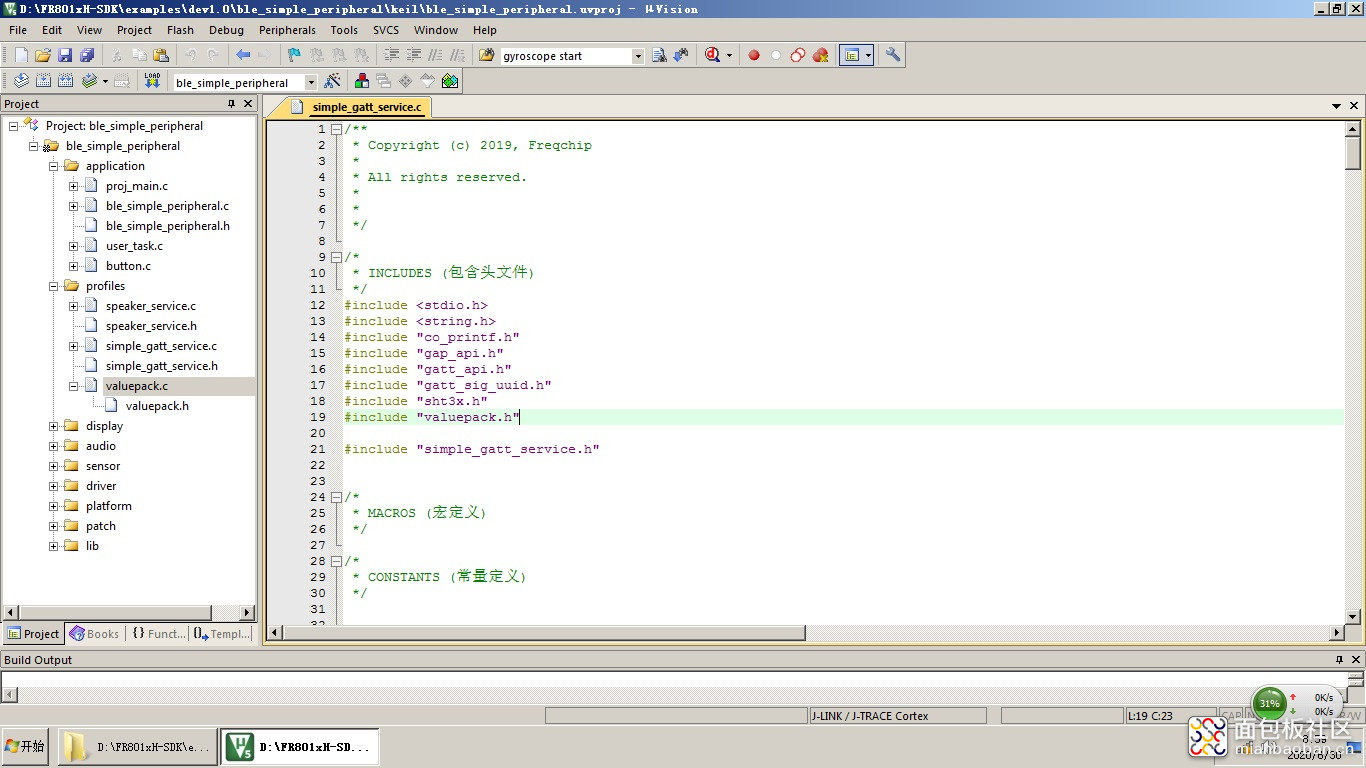Click the Batch Build icon
This screenshot has height=768, width=1366.
click(89, 81)
